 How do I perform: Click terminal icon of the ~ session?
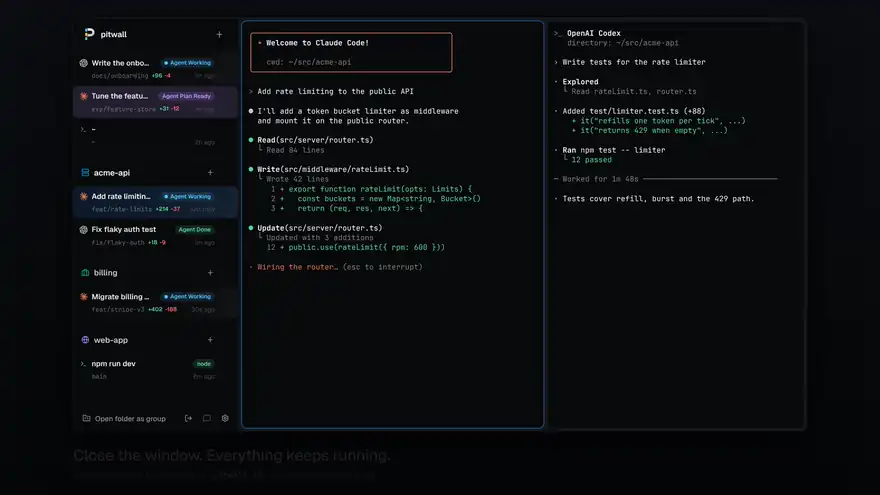click(x=84, y=130)
